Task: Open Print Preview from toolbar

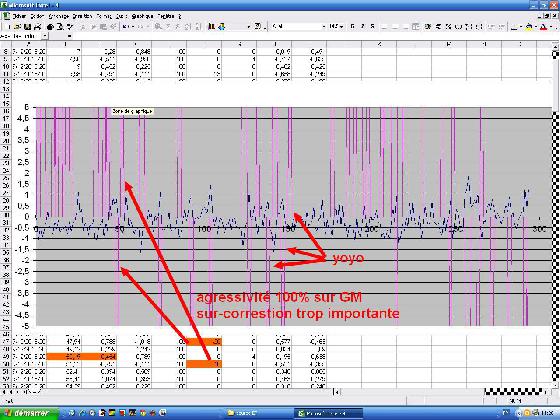Action: 60,26
